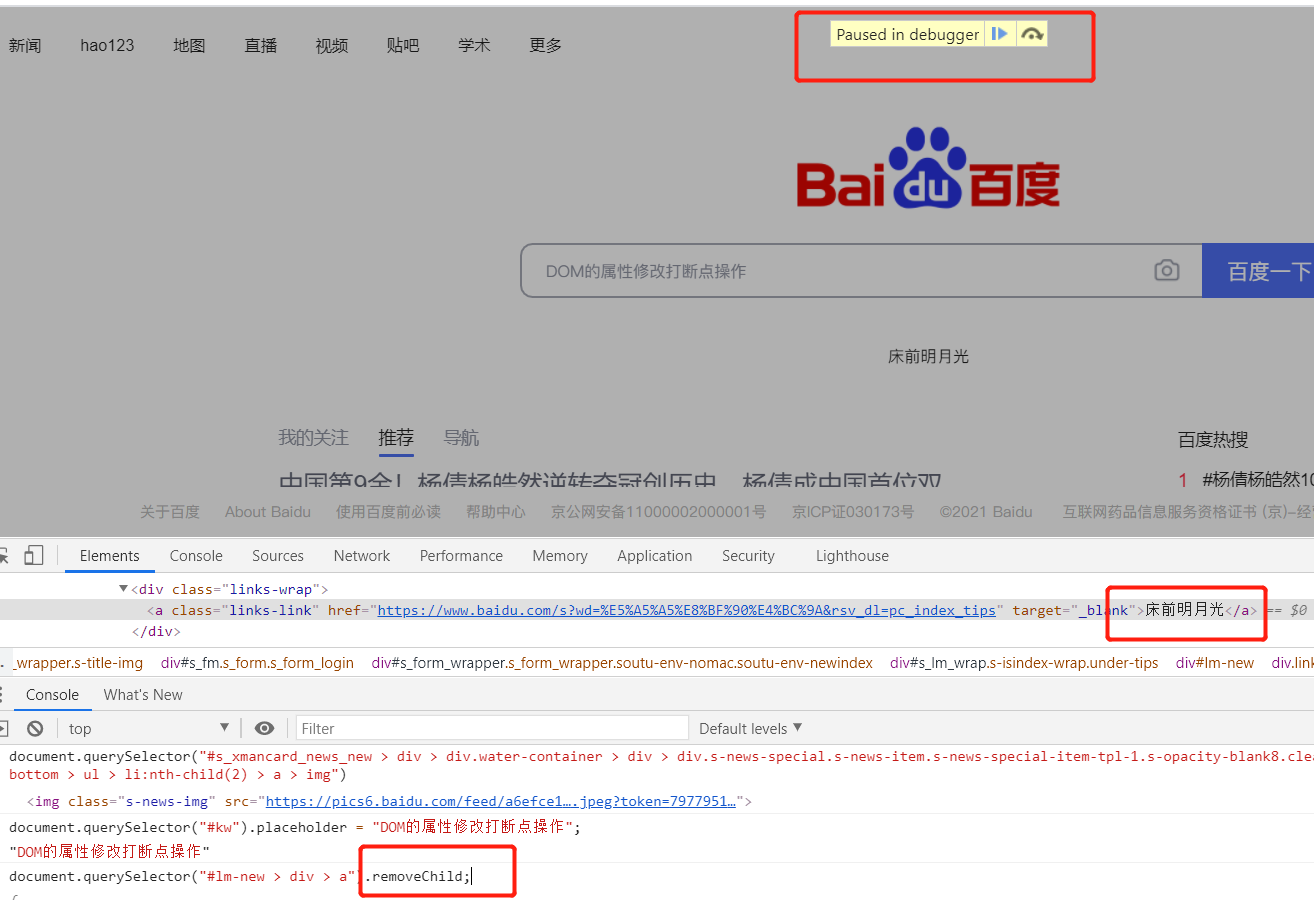Image resolution: width=1314 pixels, height=900 pixels.
Task: Select div#s_lm_wrap breadcrumb
Action: coord(1024,663)
